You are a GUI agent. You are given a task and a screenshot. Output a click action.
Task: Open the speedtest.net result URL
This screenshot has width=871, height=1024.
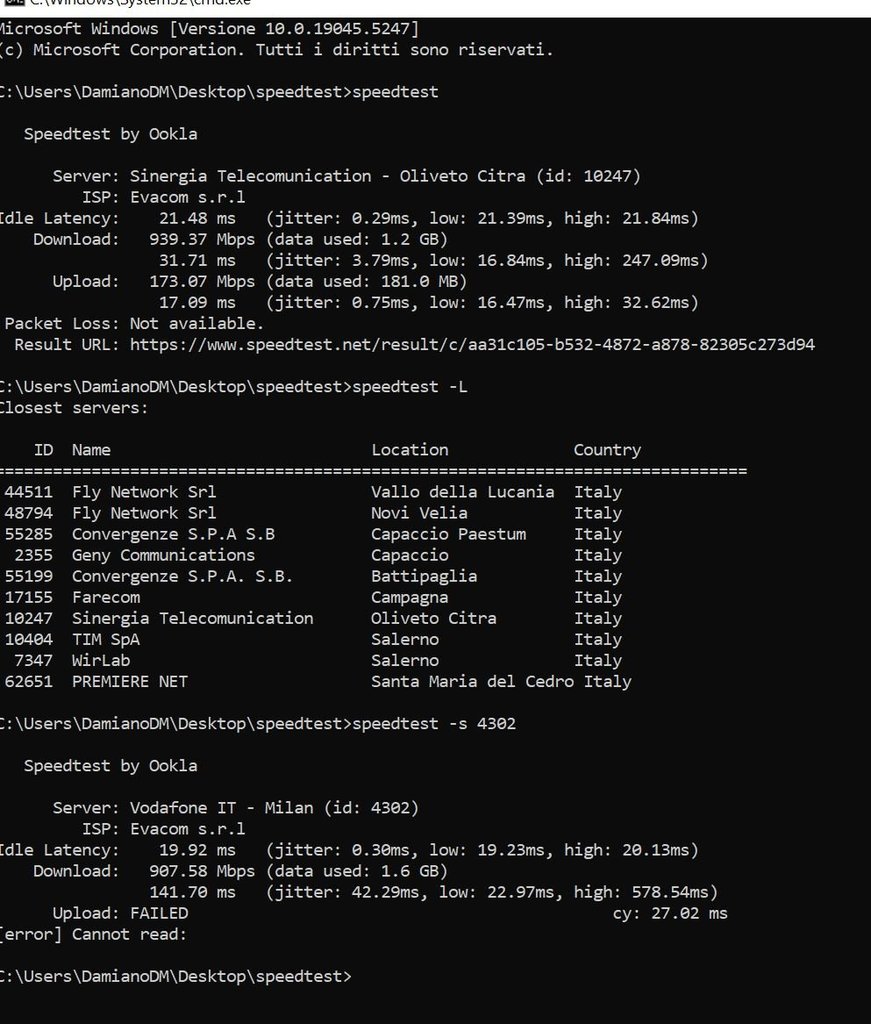[472, 345]
